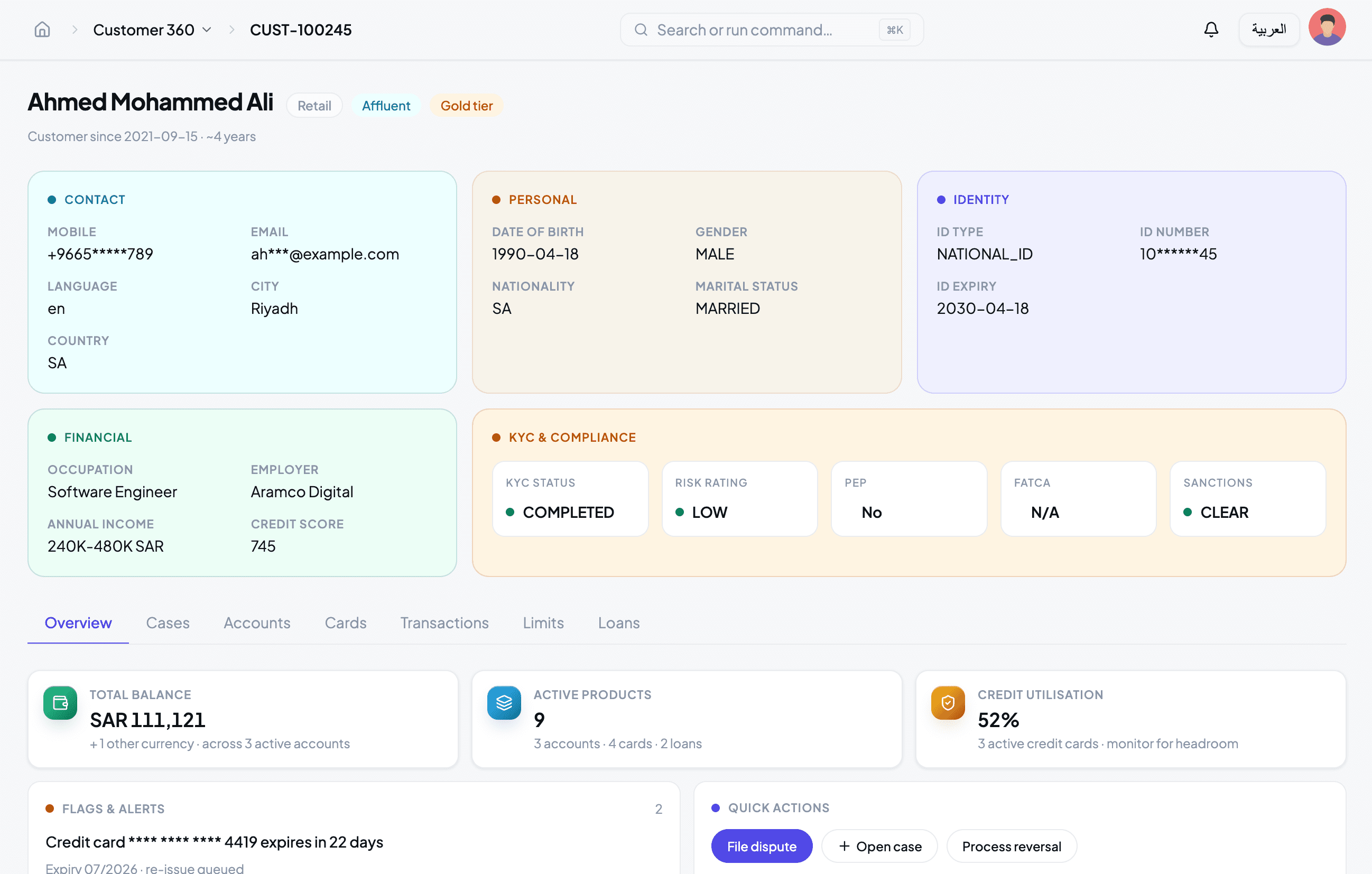Click the Flags & Alerts count 2
This screenshot has height=874, width=1372.
pos(659,809)
